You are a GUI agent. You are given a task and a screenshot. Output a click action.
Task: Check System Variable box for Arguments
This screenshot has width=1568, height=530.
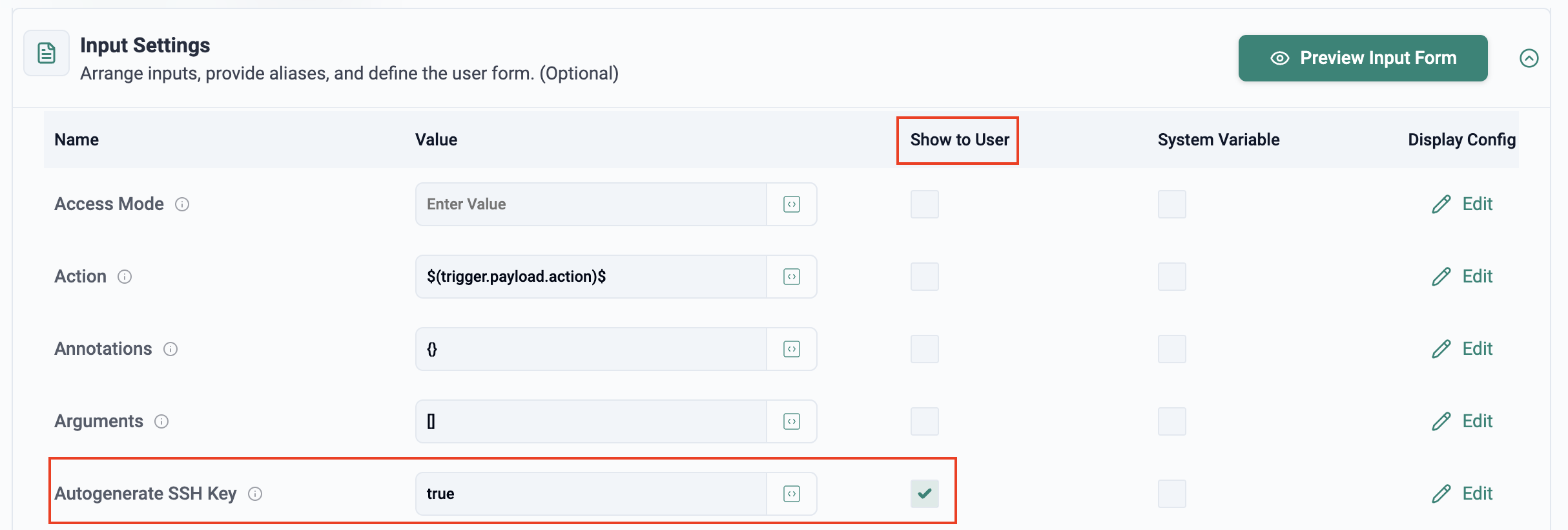click(x=1171, y=421)
